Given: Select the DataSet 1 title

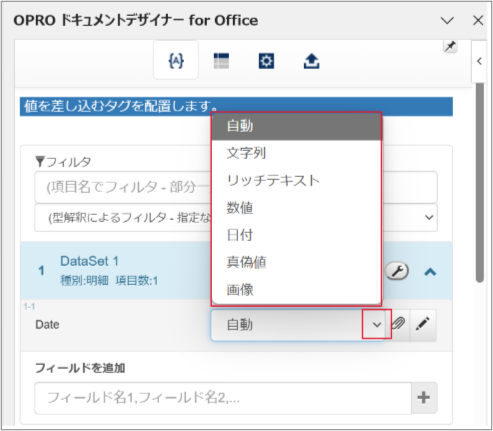Looking at the screenshot, I should click(89, 261).
